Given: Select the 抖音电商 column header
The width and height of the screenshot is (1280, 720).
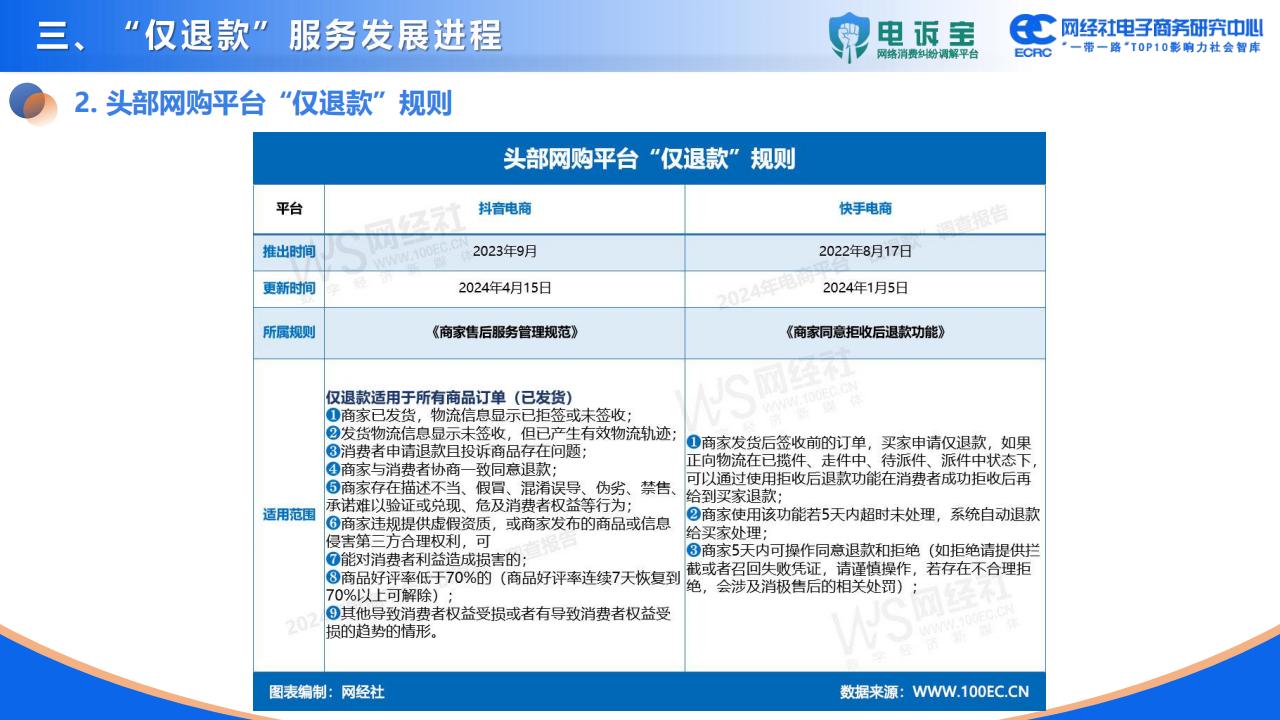Looking at the screenshot, I should coord(505,209).
